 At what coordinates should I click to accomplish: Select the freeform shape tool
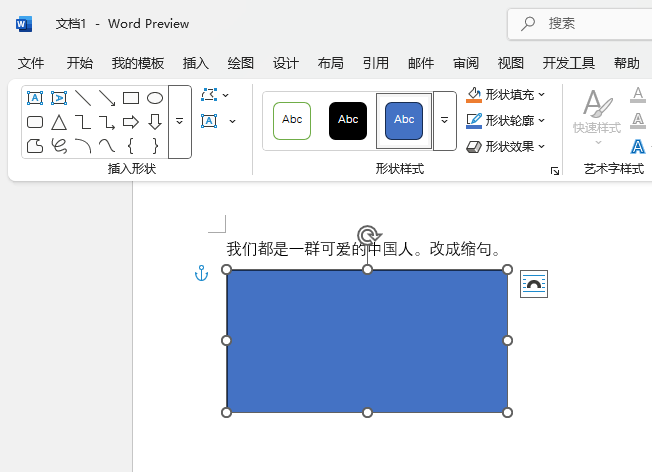coord(35,146)
